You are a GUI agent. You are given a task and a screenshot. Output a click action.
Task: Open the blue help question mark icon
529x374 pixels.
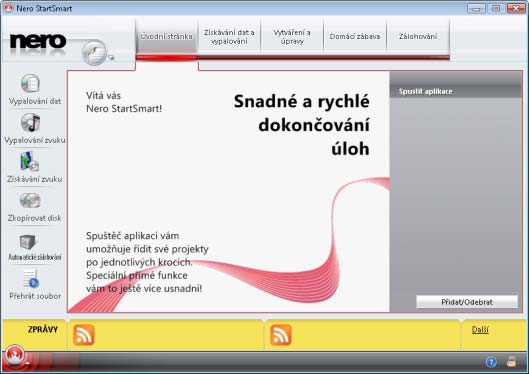click(x=491, y=363)
